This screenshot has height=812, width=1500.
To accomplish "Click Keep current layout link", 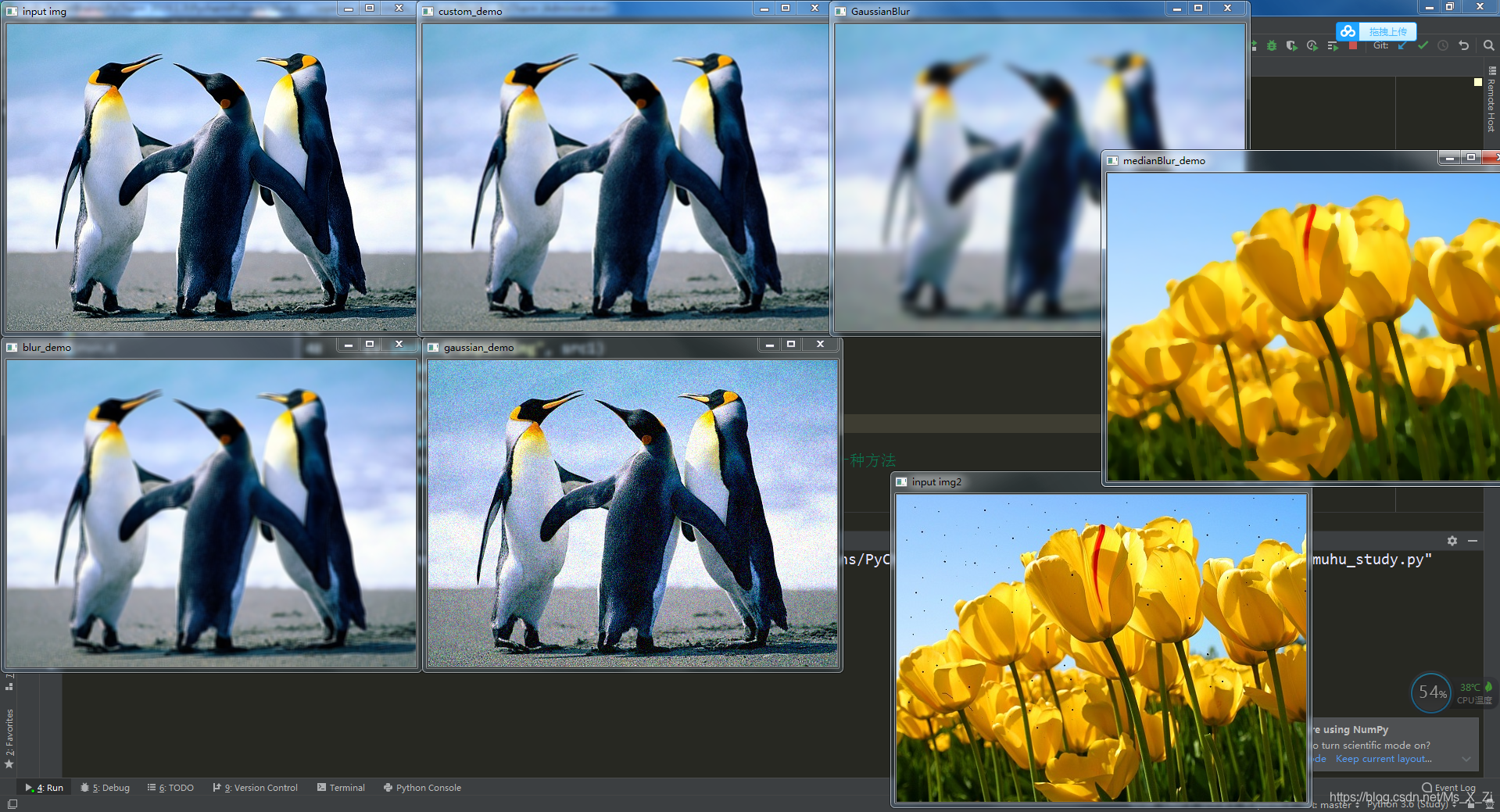I will point(1384,759).
